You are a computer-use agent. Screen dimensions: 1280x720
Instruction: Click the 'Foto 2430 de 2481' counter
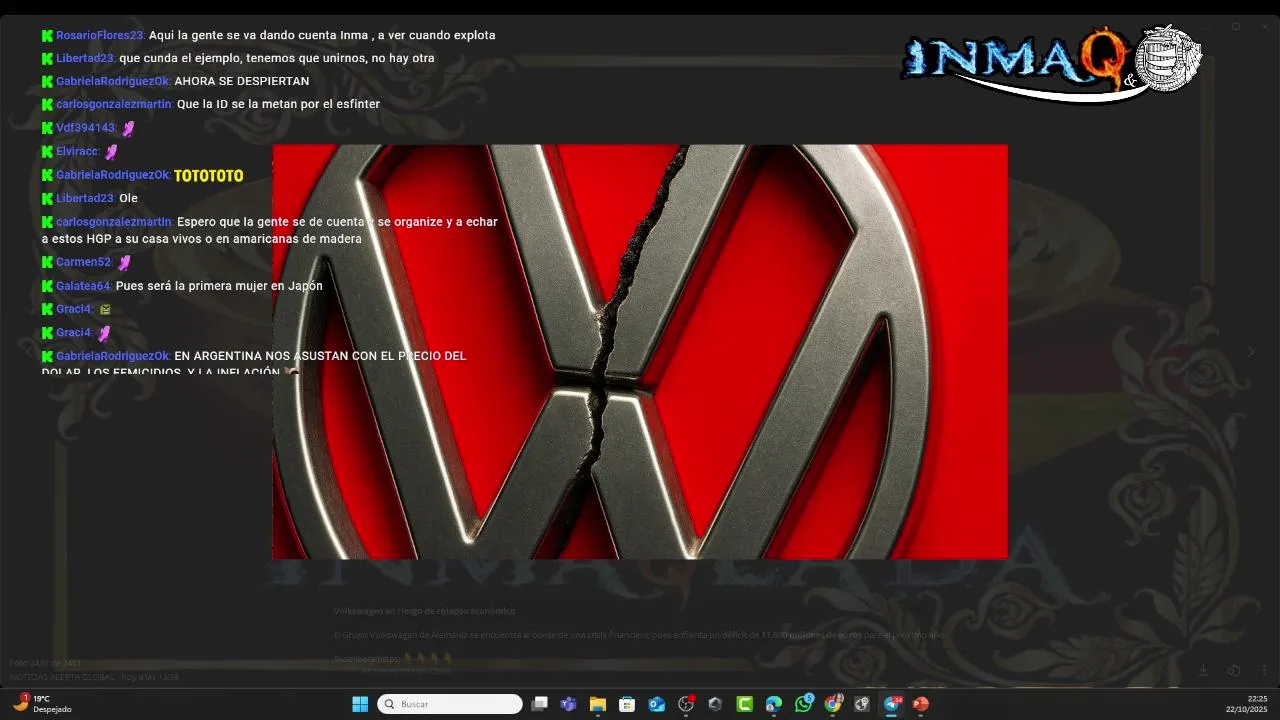(x=45, y=663)
